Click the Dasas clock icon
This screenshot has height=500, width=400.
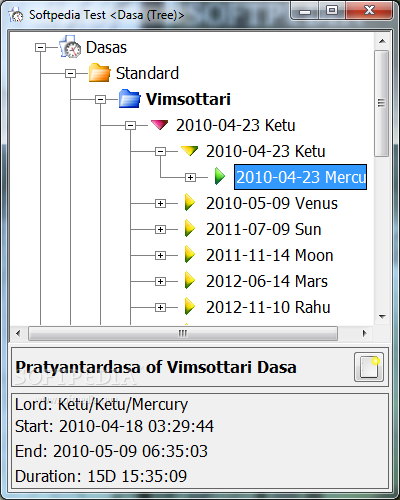click(70, 47)
